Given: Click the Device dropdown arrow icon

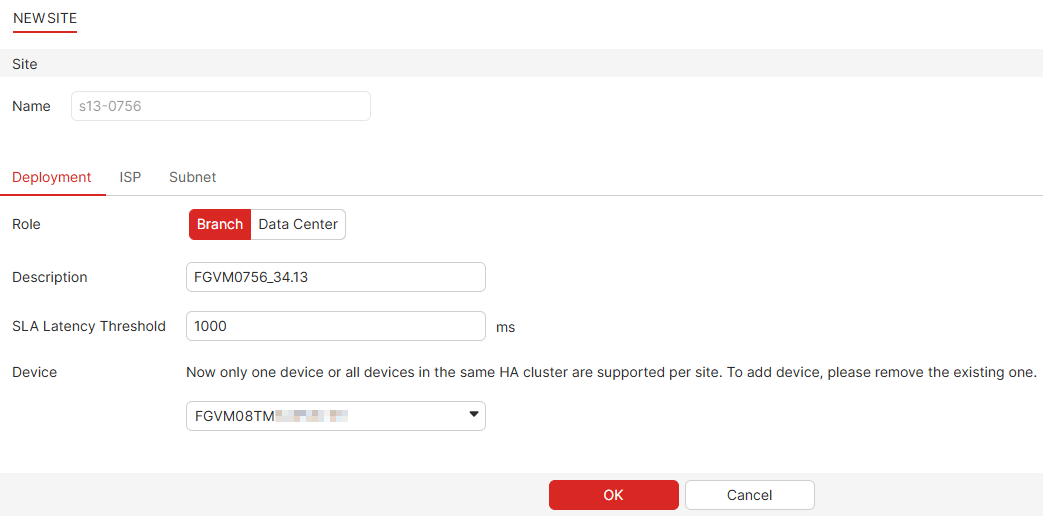Looking at the screenshot, I should point(474,415).
